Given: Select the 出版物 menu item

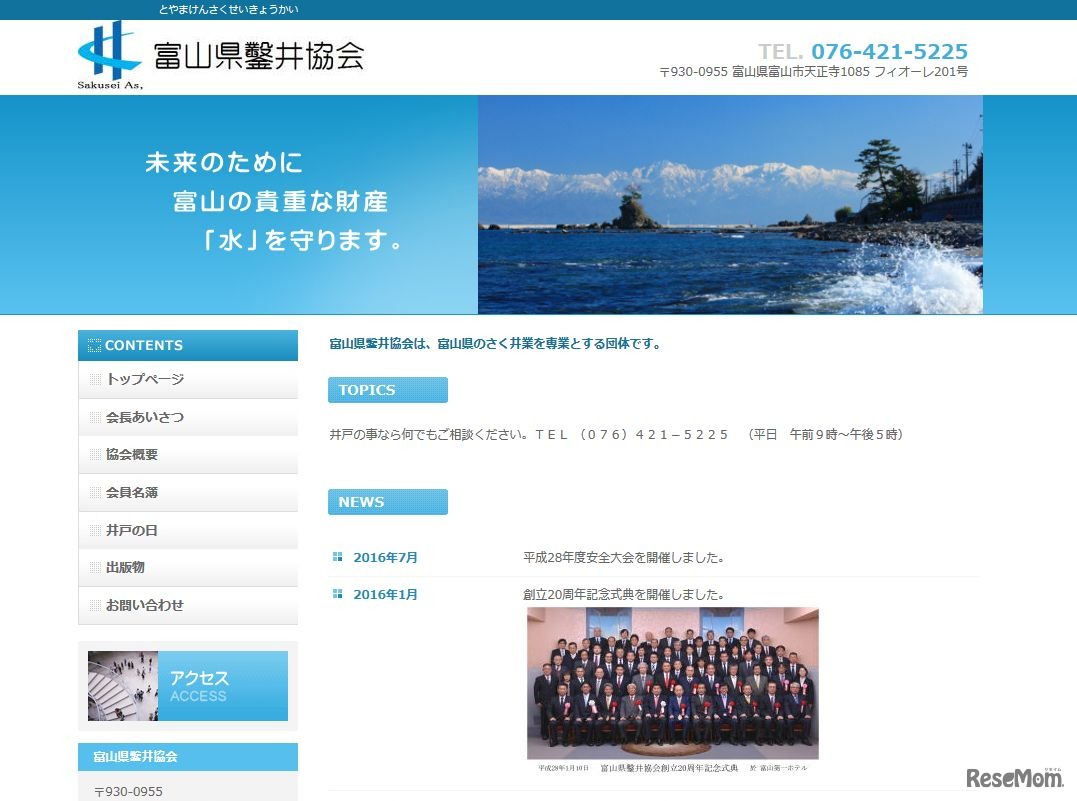Looking at the screenshot, I should click(188, 567).
